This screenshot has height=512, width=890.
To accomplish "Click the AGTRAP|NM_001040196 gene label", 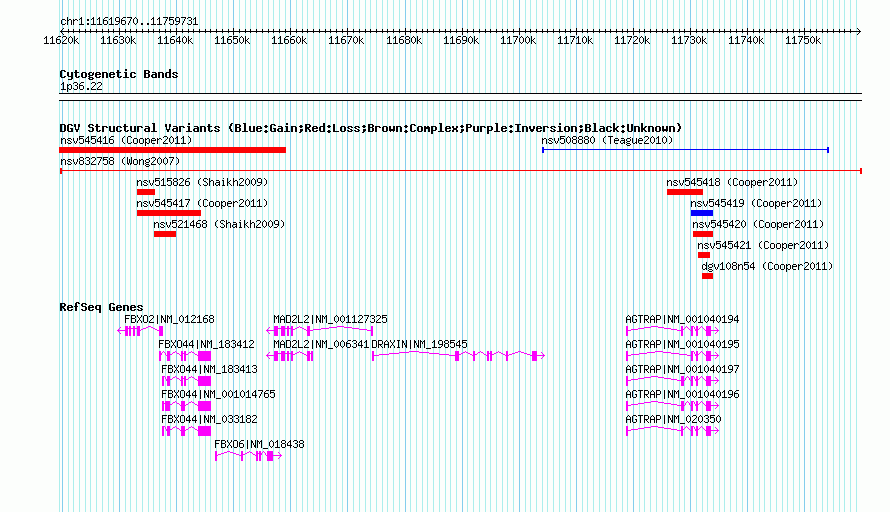I will [682, 395].
